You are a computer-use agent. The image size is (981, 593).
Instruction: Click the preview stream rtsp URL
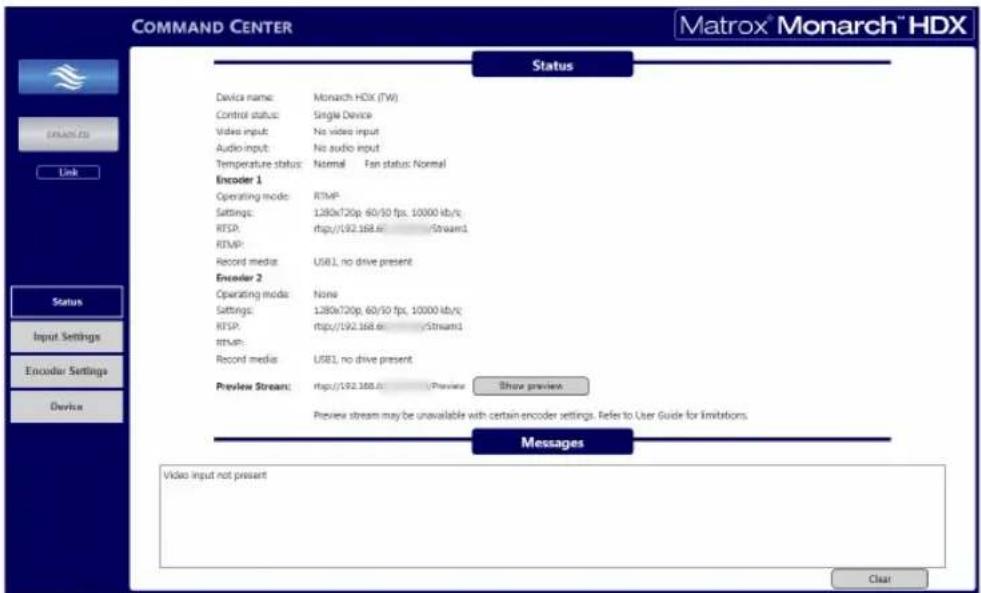[389, 387]
